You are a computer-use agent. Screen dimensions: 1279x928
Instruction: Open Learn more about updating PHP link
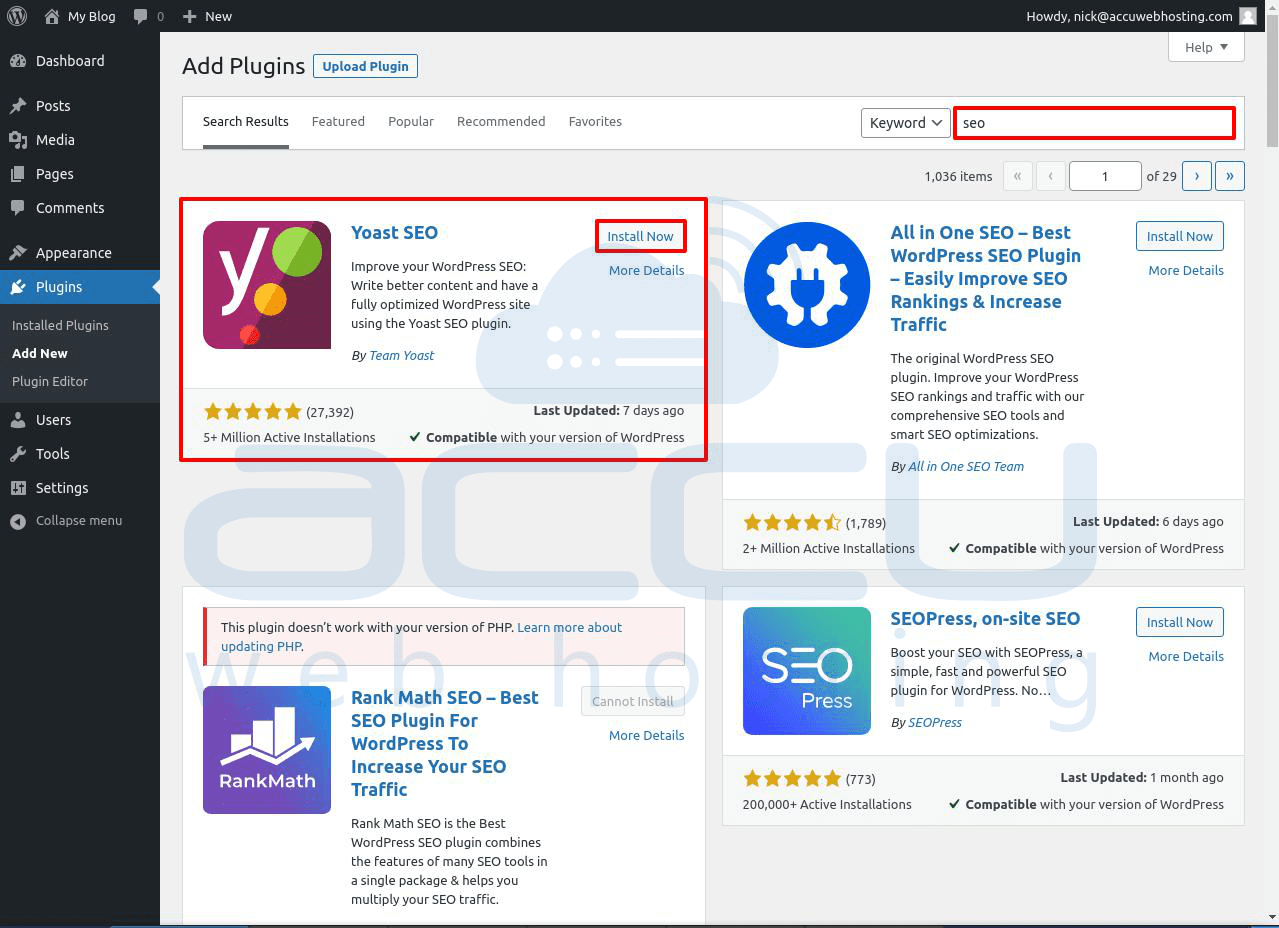(422, 637)
